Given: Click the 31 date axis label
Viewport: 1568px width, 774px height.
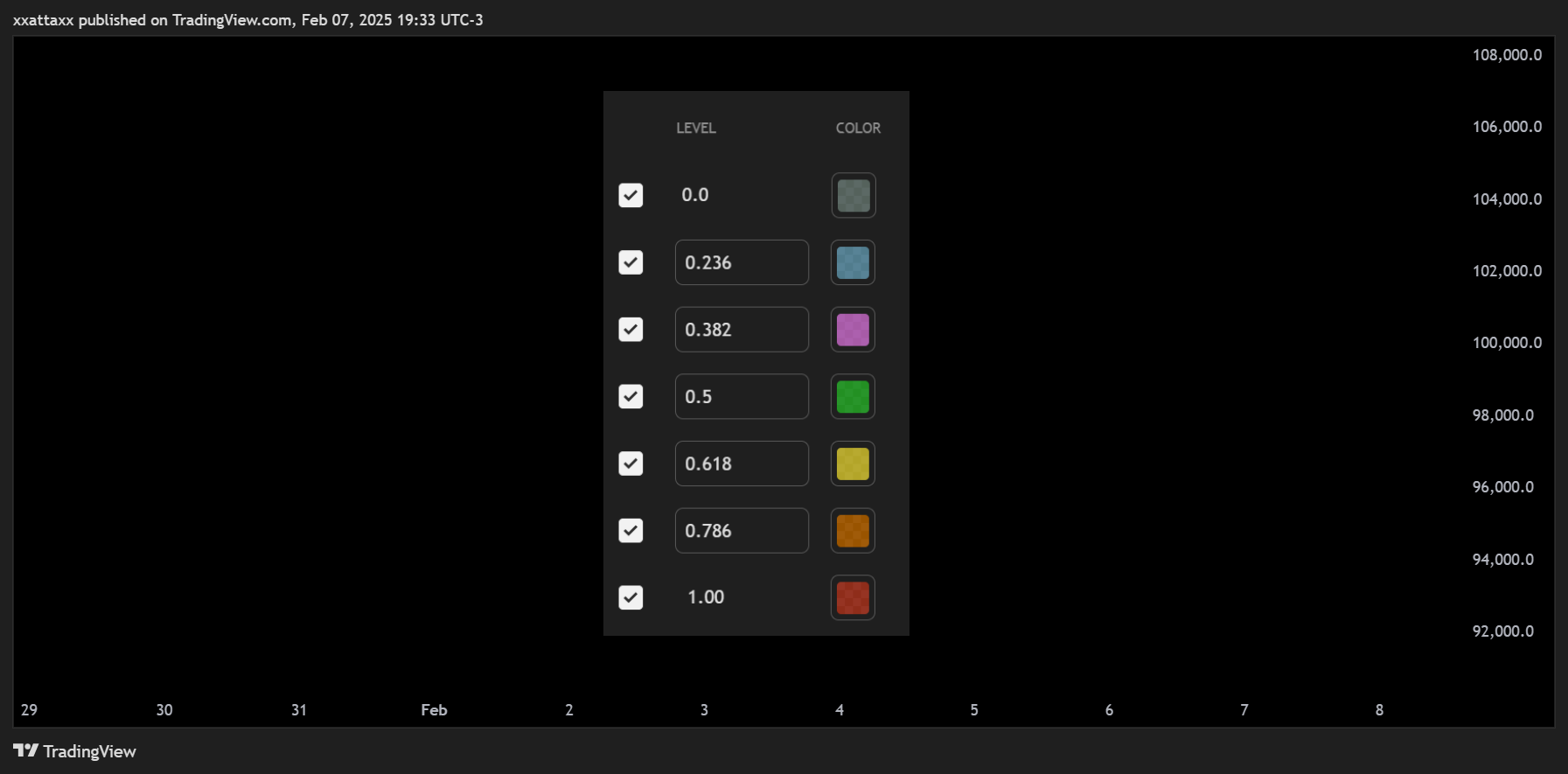Looking at the screenshot, I should (x=299, y=710).
